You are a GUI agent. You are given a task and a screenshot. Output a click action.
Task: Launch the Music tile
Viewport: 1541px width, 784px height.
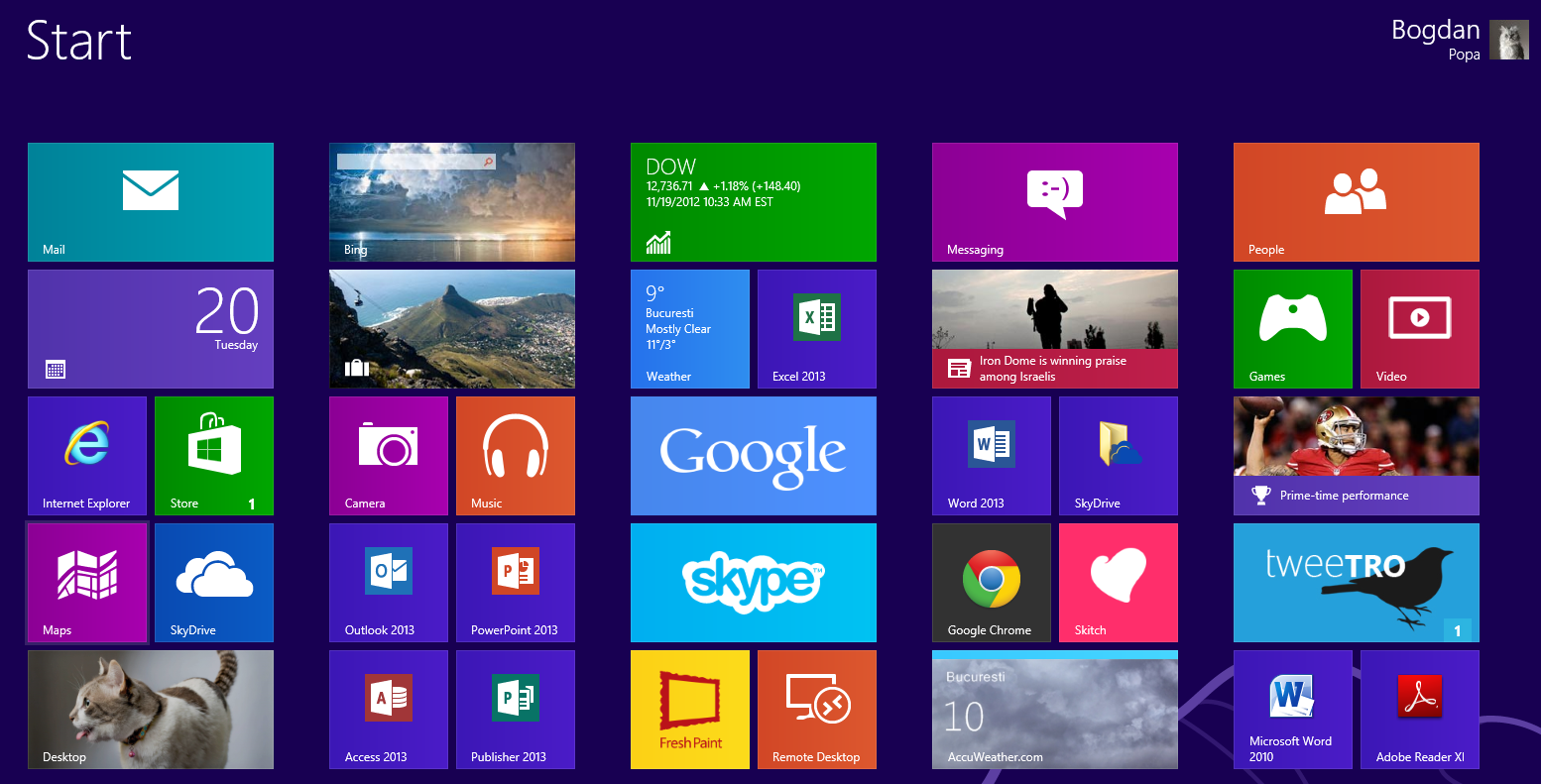(516, 456)
